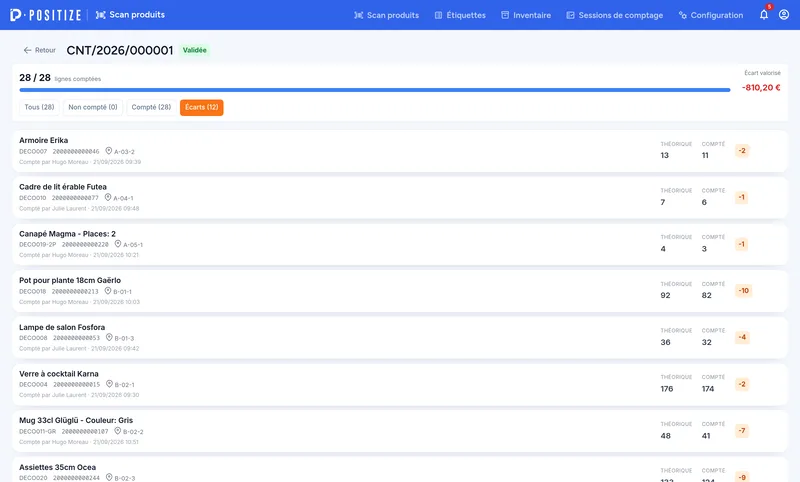Viewport: 800px width, 482px height.
Task: Open the Armoire Erika line
Action: pyautogui.click(x=400, y=151)
